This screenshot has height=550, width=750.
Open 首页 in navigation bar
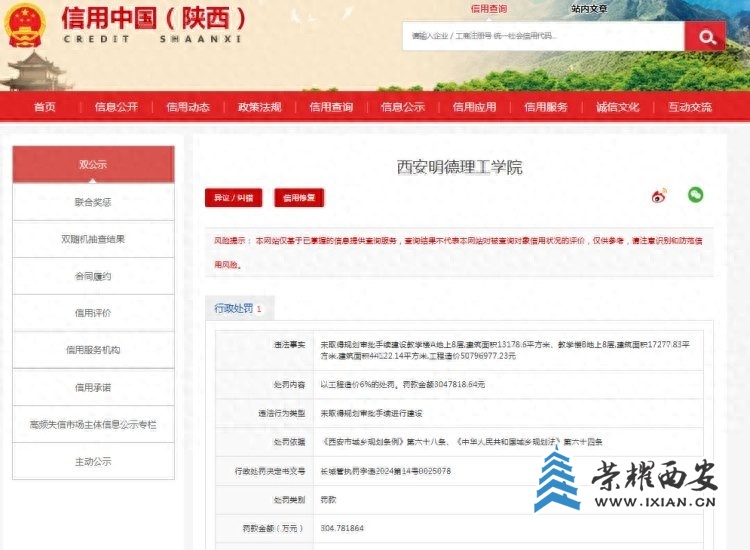point(44,107)
